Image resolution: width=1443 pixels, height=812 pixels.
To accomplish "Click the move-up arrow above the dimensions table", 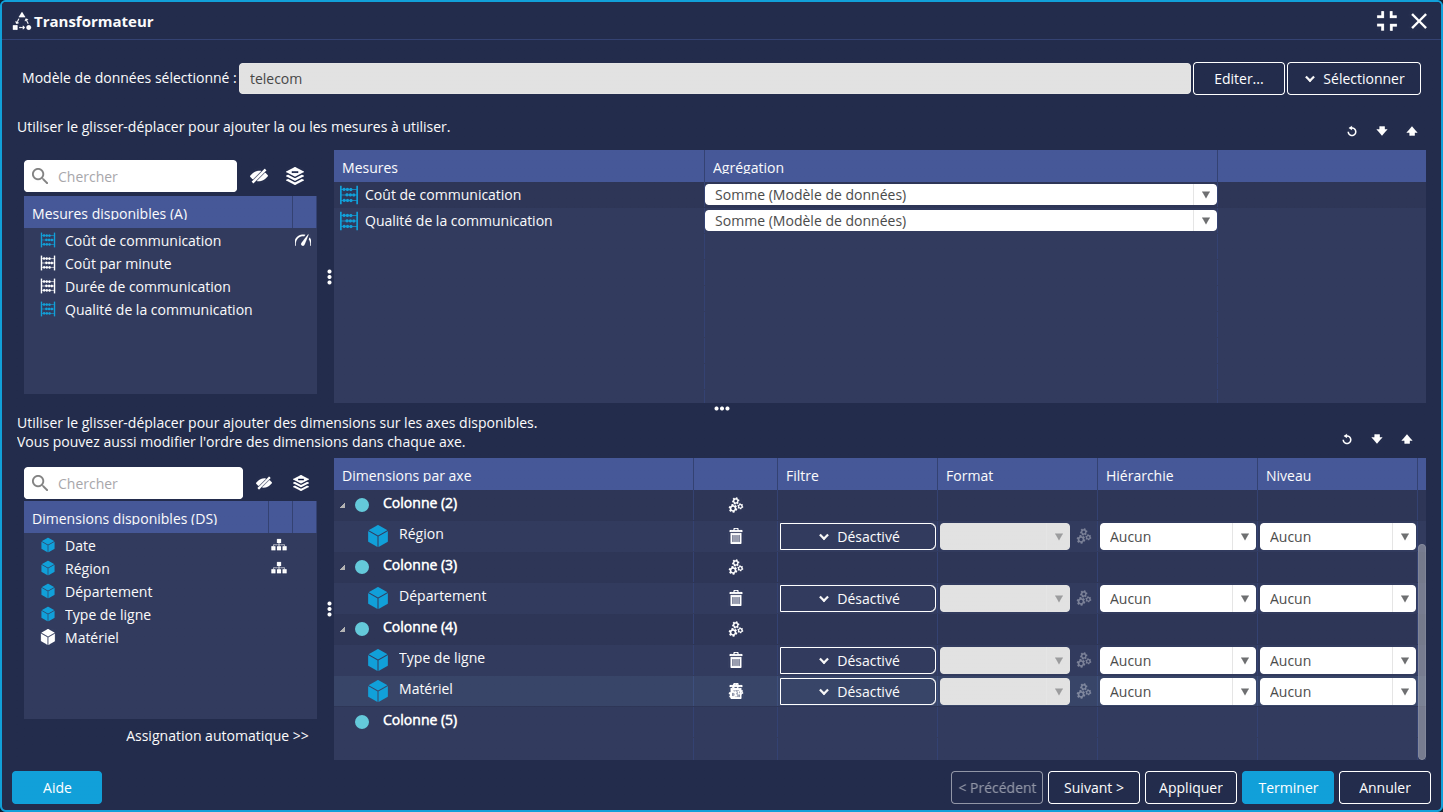I will (x=1407, y=439).
